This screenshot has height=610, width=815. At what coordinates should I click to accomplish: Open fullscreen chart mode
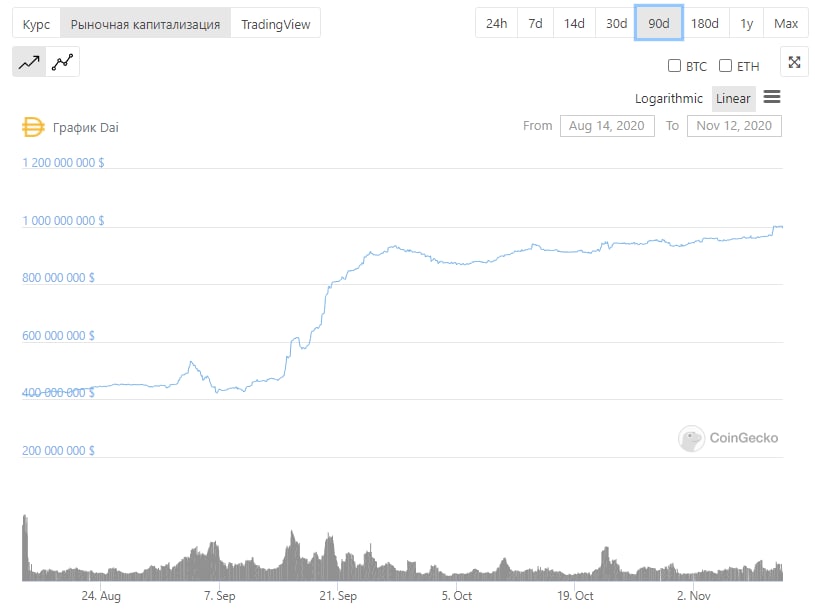794,62
